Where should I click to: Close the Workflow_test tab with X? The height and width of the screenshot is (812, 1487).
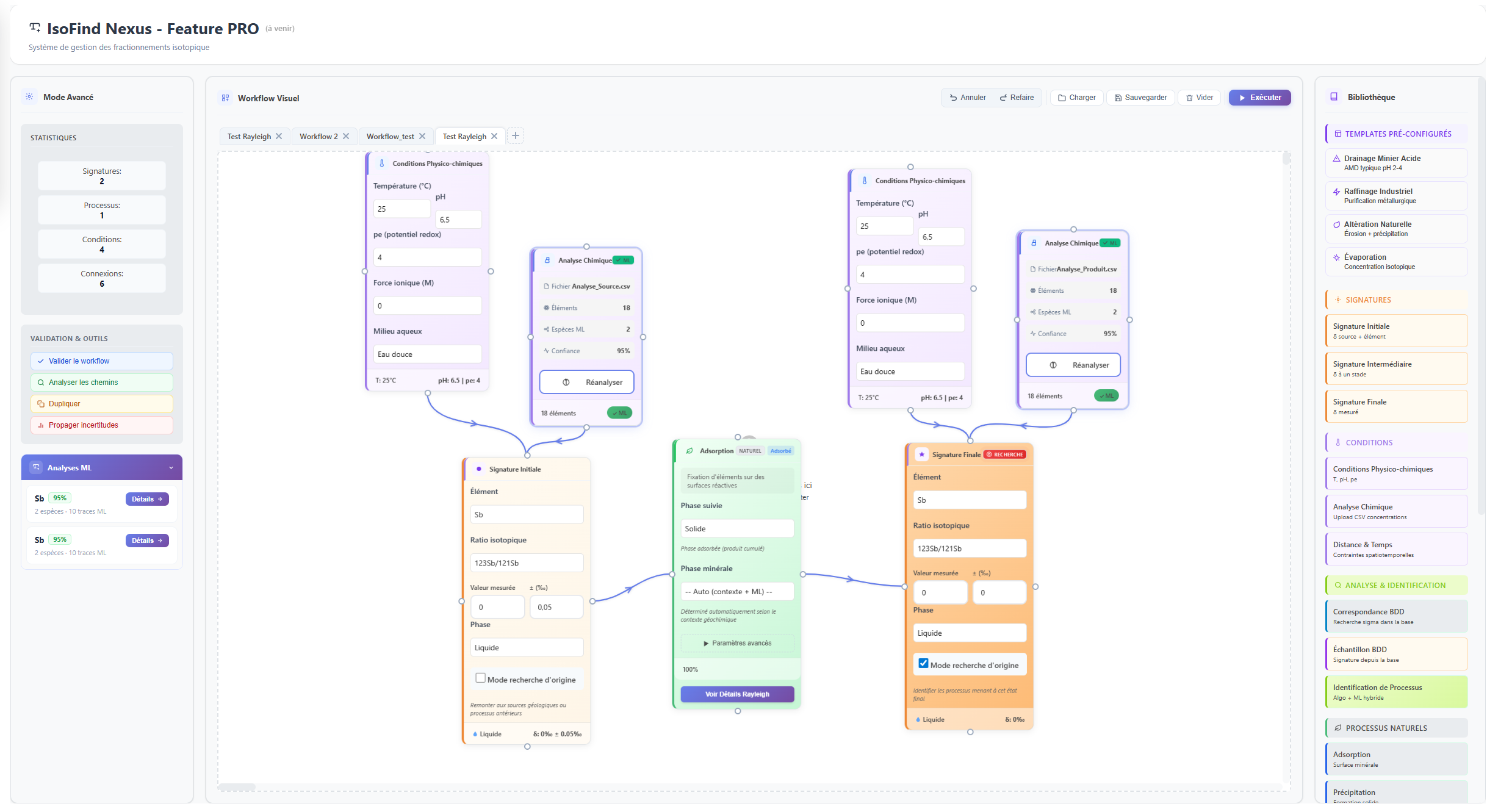point(422,137)
